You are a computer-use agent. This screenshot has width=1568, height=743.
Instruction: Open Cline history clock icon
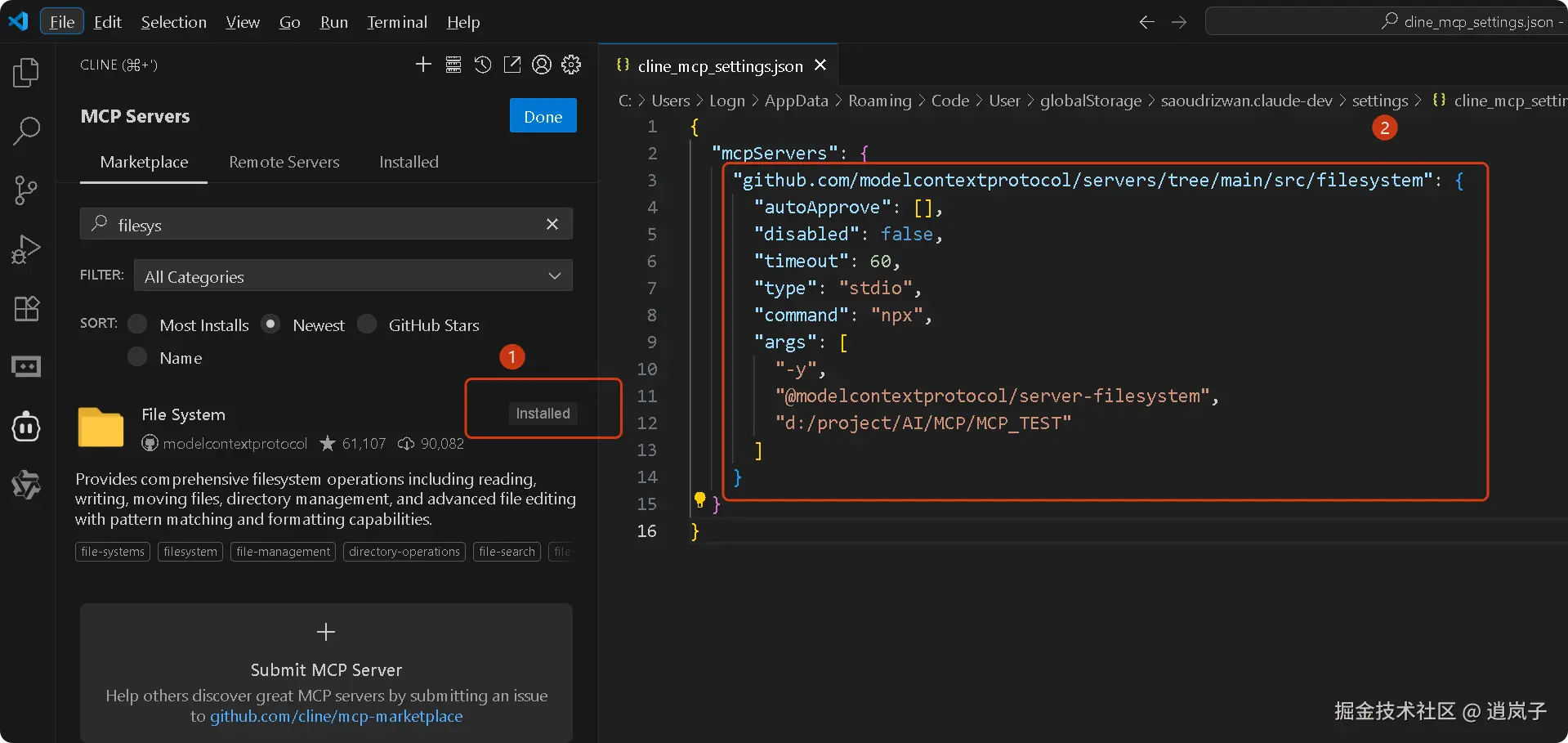(483, 65)
